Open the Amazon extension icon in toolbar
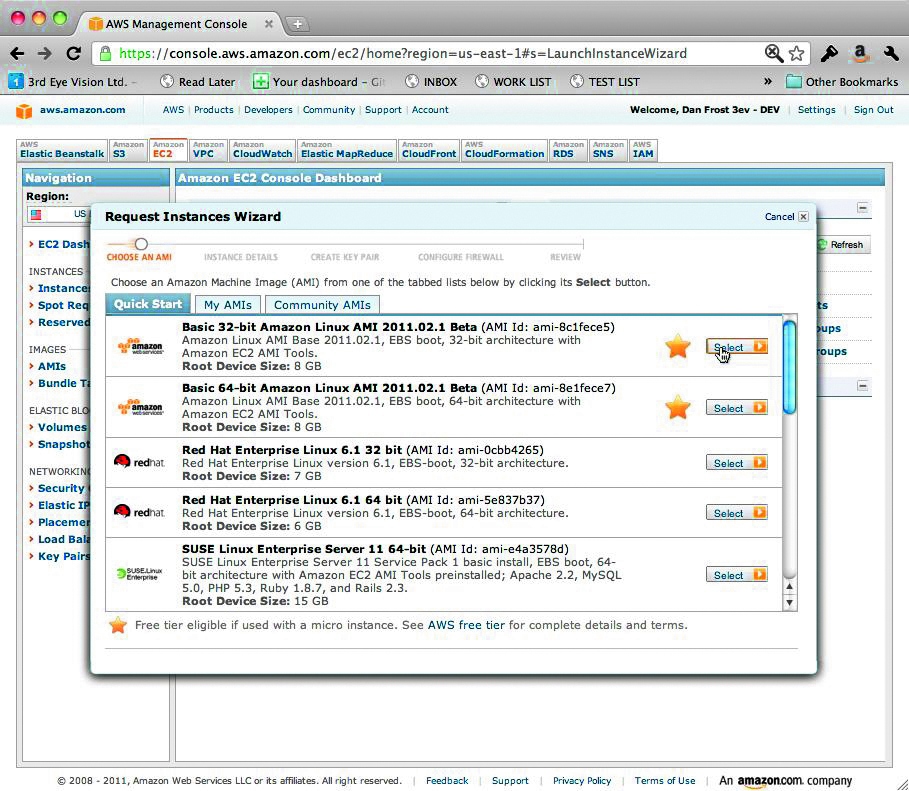Viewport: 909px width, 791px height. 860,53
